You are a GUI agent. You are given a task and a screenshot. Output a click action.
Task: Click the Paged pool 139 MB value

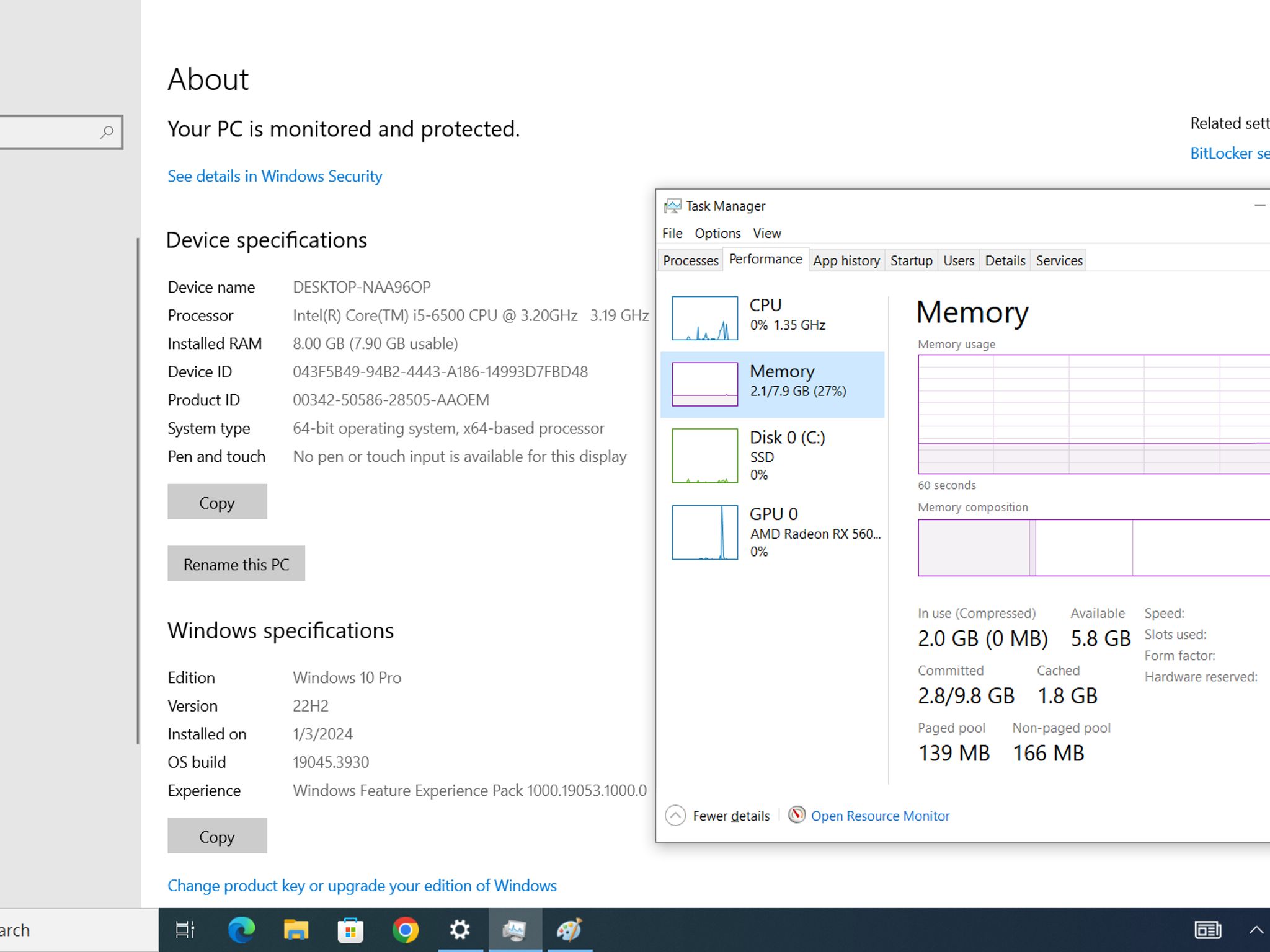click(x=954, y=753)
